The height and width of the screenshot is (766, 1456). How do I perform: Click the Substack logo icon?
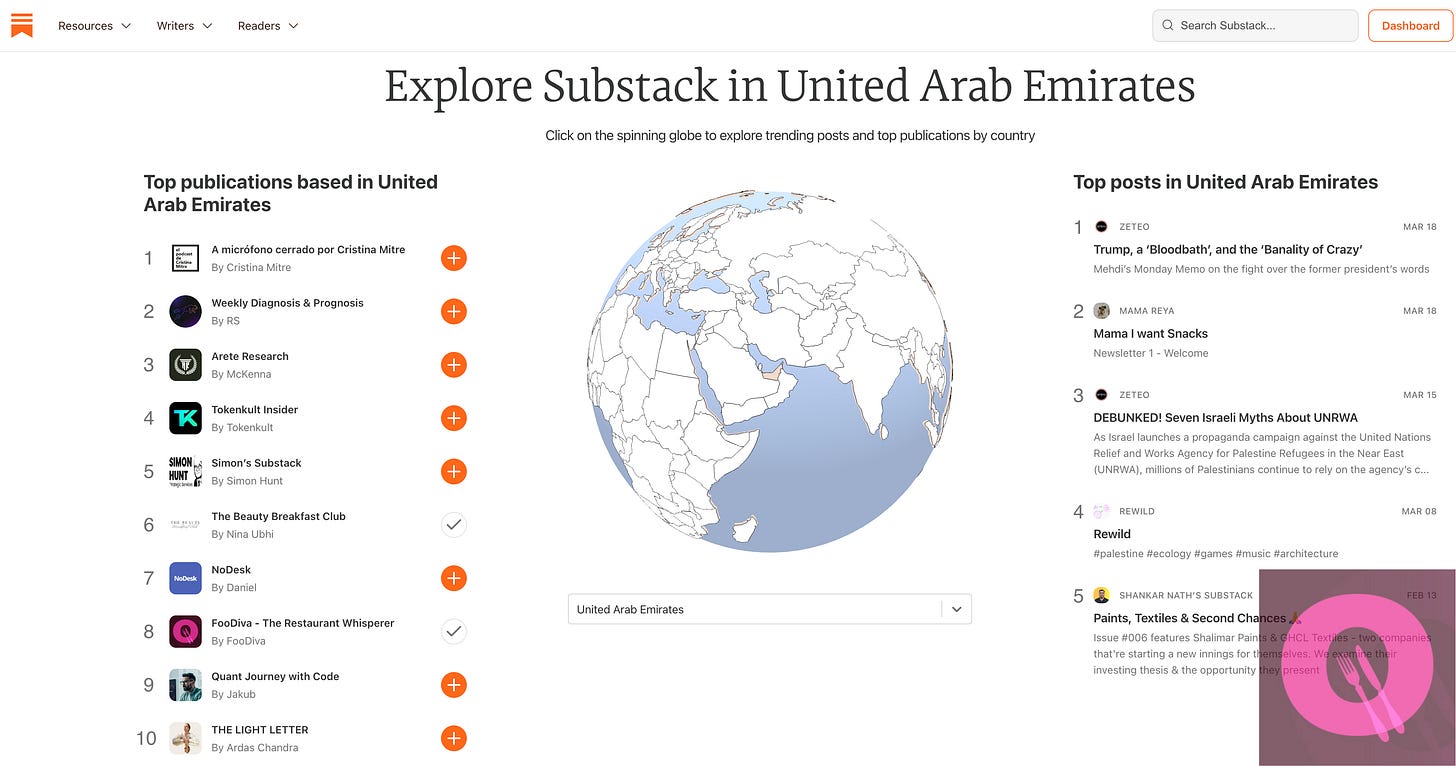(22, 25)
